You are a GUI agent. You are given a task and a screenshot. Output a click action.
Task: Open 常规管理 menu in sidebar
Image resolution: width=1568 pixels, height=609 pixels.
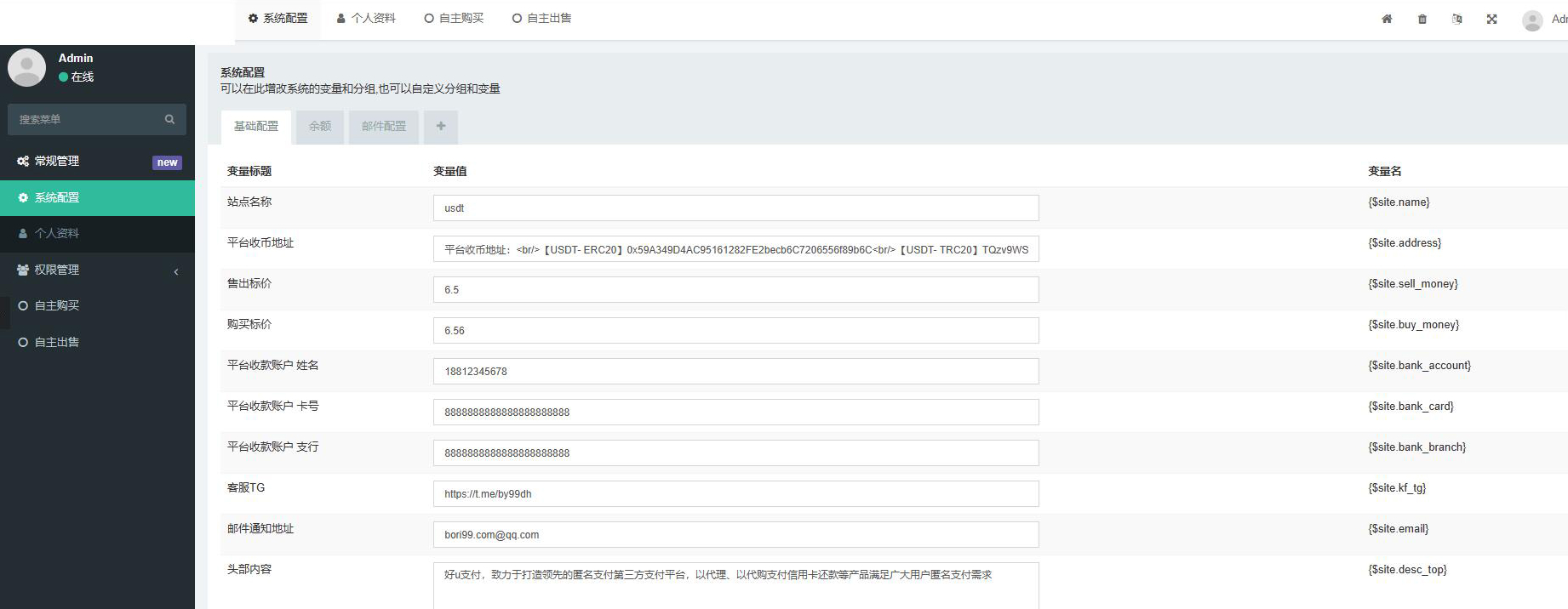[x=97, y=162]
